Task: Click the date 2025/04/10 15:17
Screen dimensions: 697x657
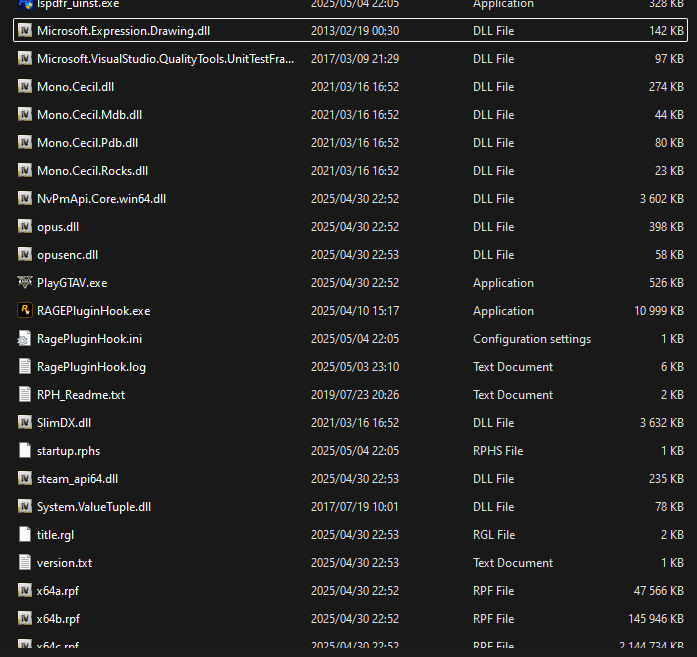Action: (355, 311)
